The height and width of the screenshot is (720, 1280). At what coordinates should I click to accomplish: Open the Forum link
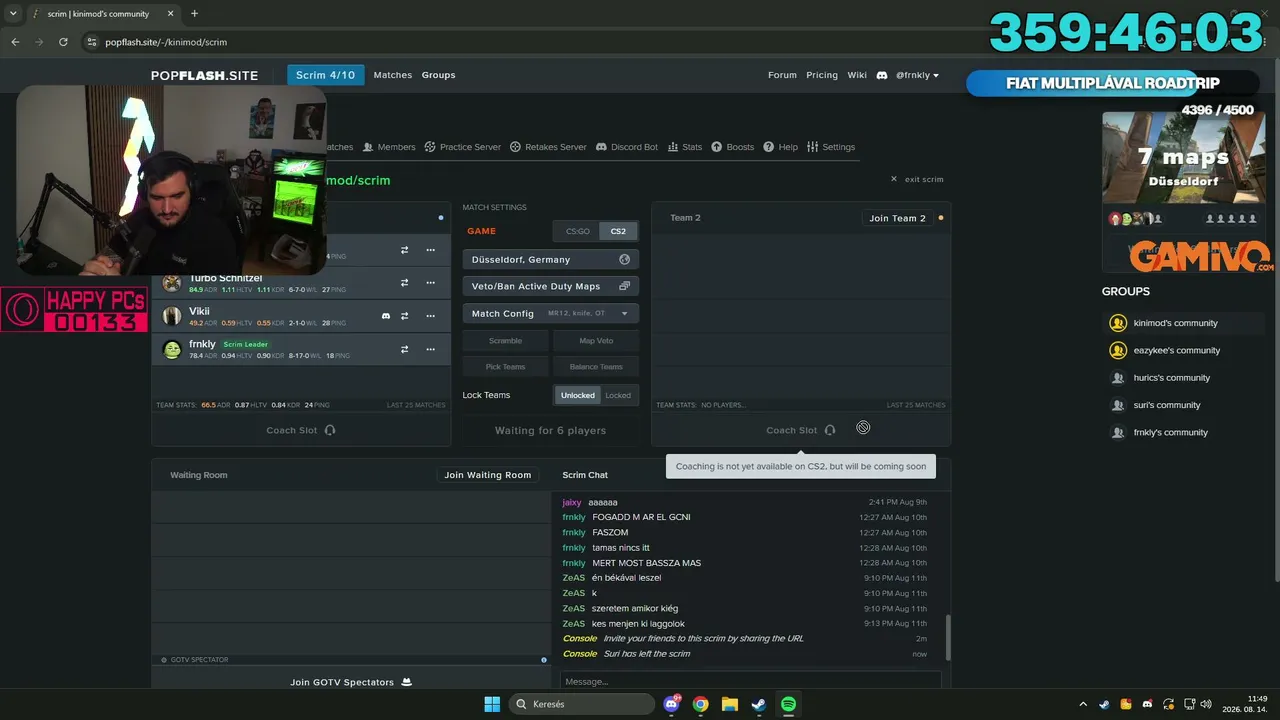[782, 75]
